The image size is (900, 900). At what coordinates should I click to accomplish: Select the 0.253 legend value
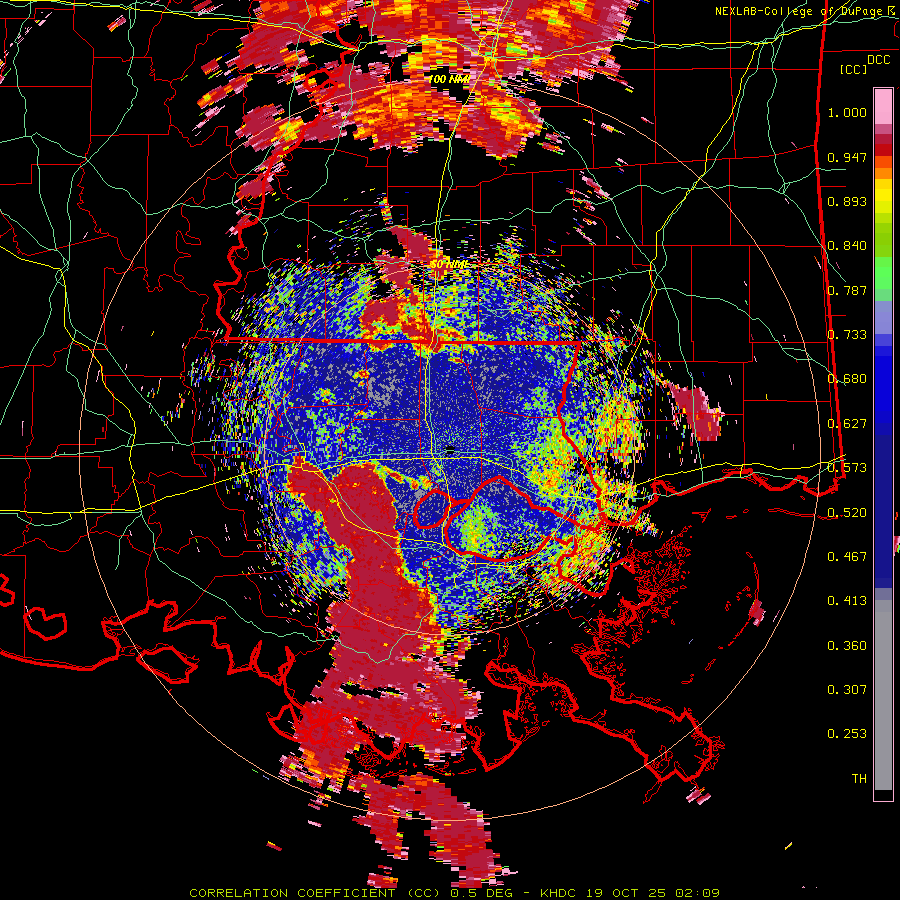pos(847,734)
